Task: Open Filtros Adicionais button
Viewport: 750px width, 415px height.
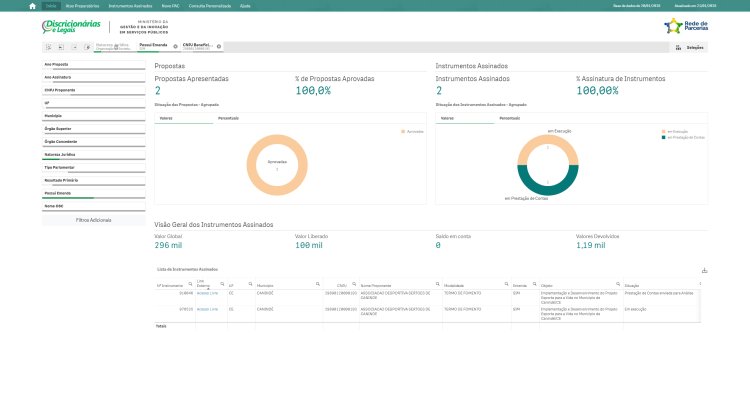Action: click(94, 220)
